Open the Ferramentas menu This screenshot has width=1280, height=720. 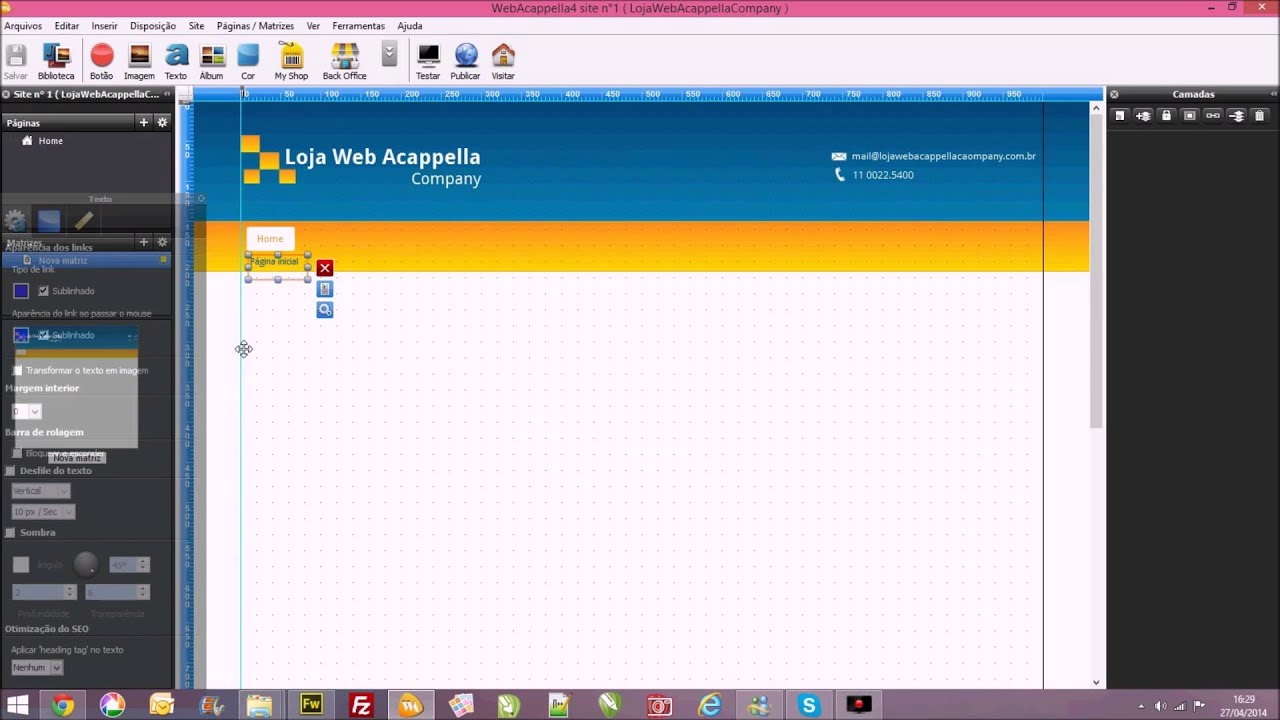358,26
